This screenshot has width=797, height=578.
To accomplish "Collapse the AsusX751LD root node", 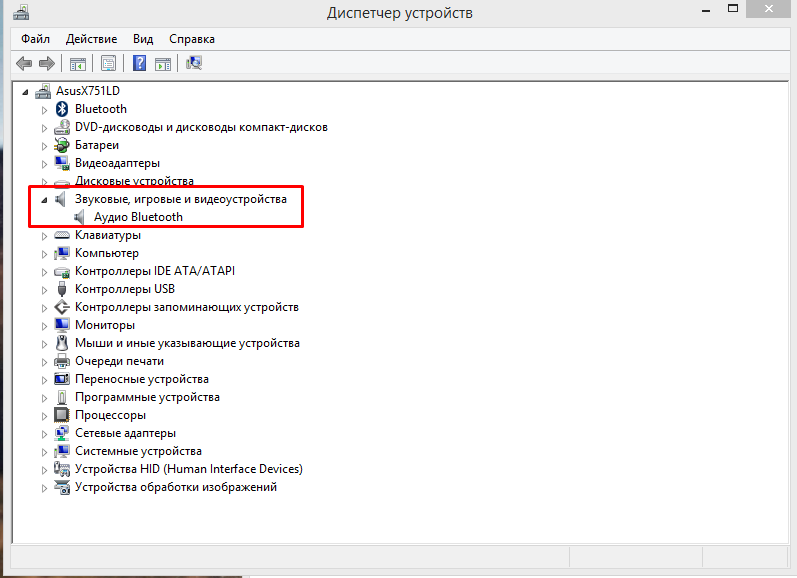I will (25, 92).
